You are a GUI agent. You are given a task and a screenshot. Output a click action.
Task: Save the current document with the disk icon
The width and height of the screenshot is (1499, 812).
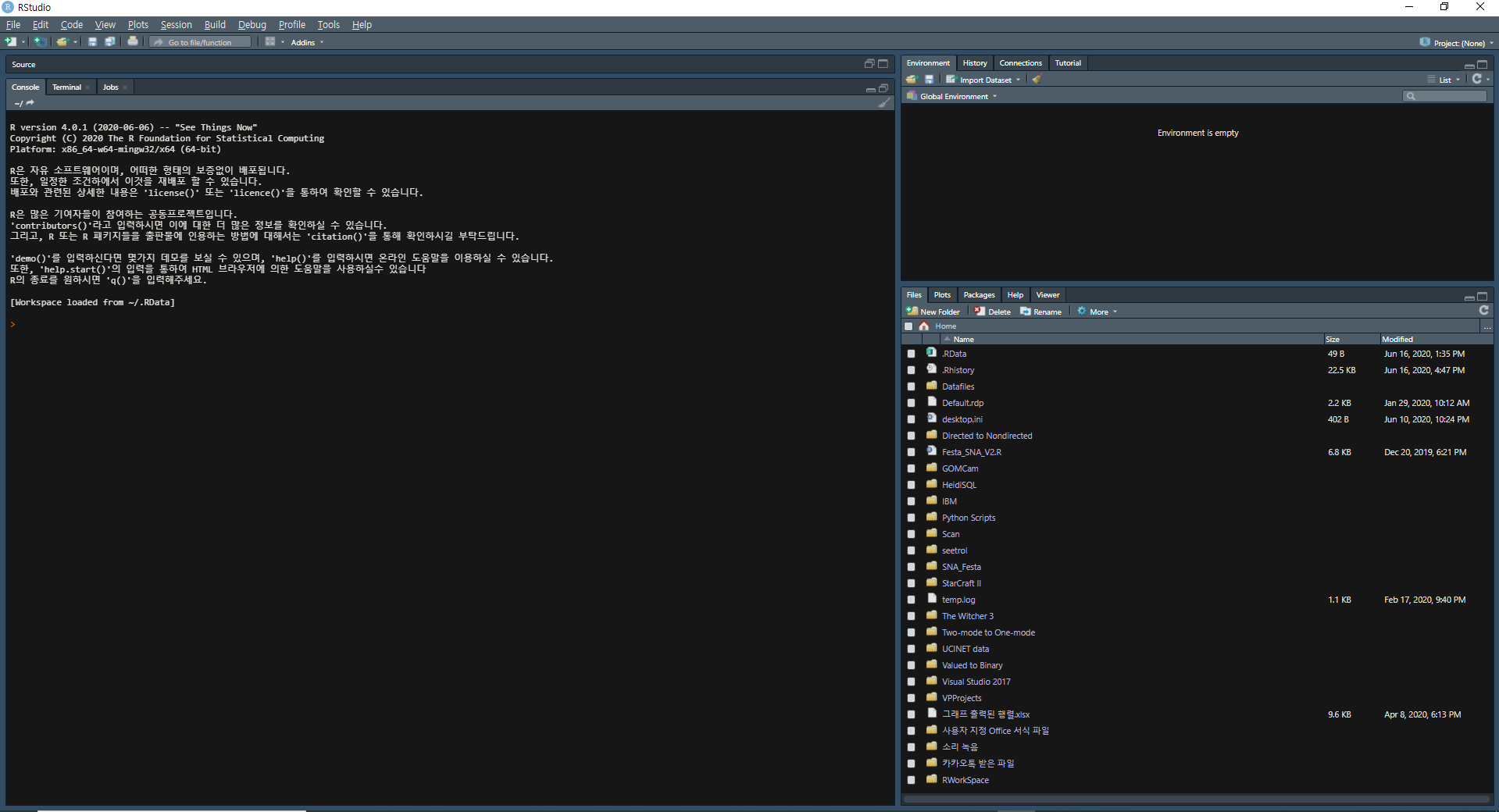coord(92,42)
